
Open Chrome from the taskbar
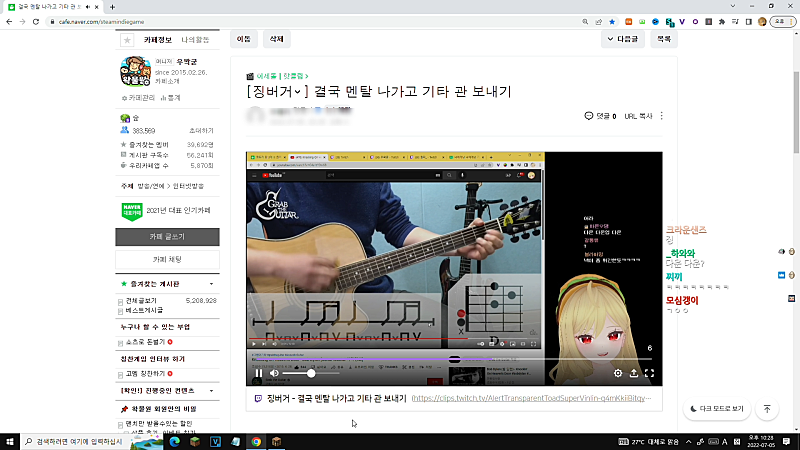(256, 442)
